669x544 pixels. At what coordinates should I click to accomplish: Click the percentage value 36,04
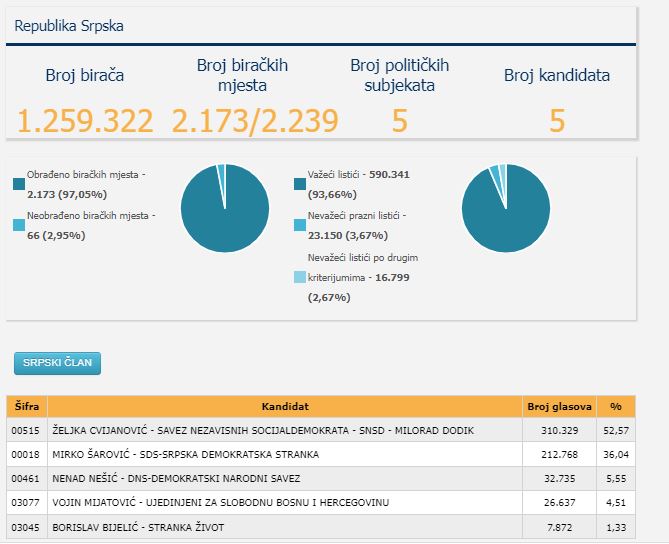point(616,455)
